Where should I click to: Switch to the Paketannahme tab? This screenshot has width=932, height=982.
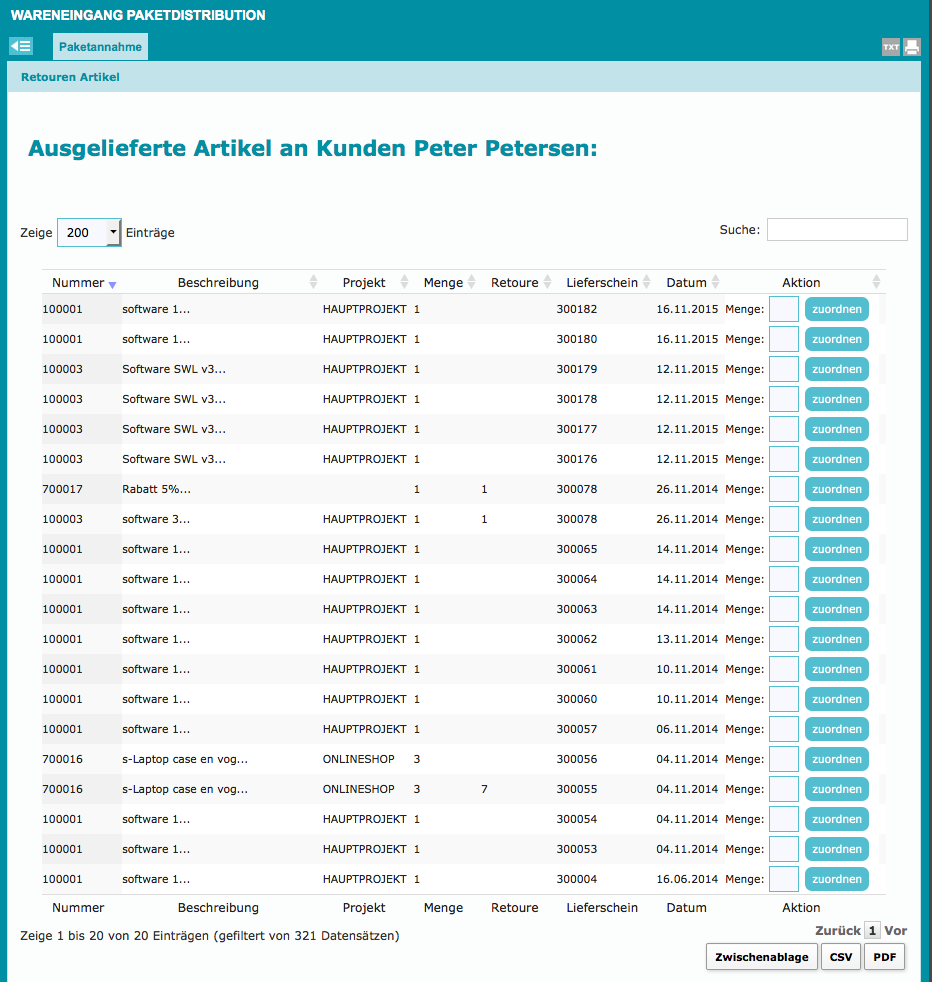pyautogui.click(x=100, y=47)
